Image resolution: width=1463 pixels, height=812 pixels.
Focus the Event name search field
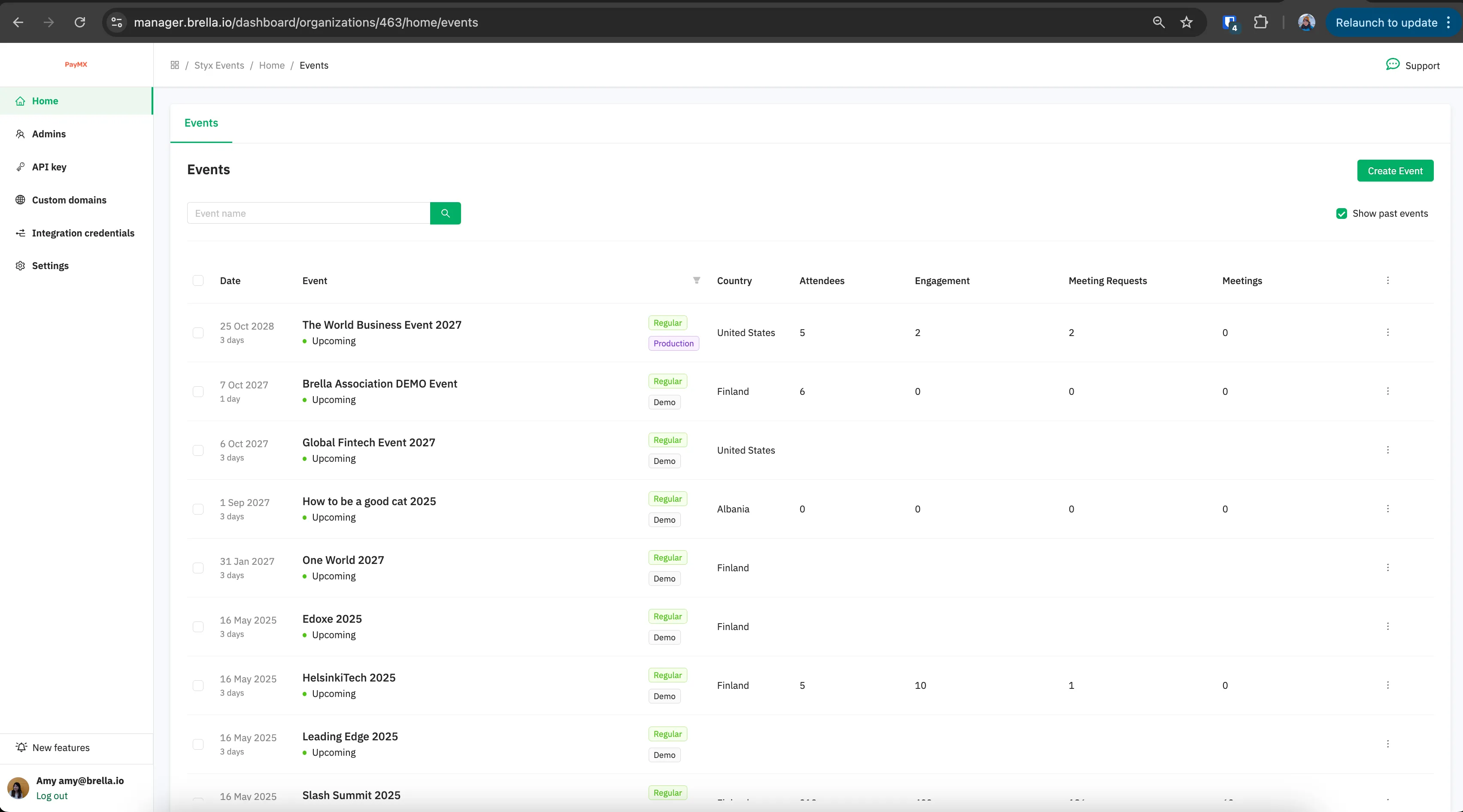click(308, 213)
